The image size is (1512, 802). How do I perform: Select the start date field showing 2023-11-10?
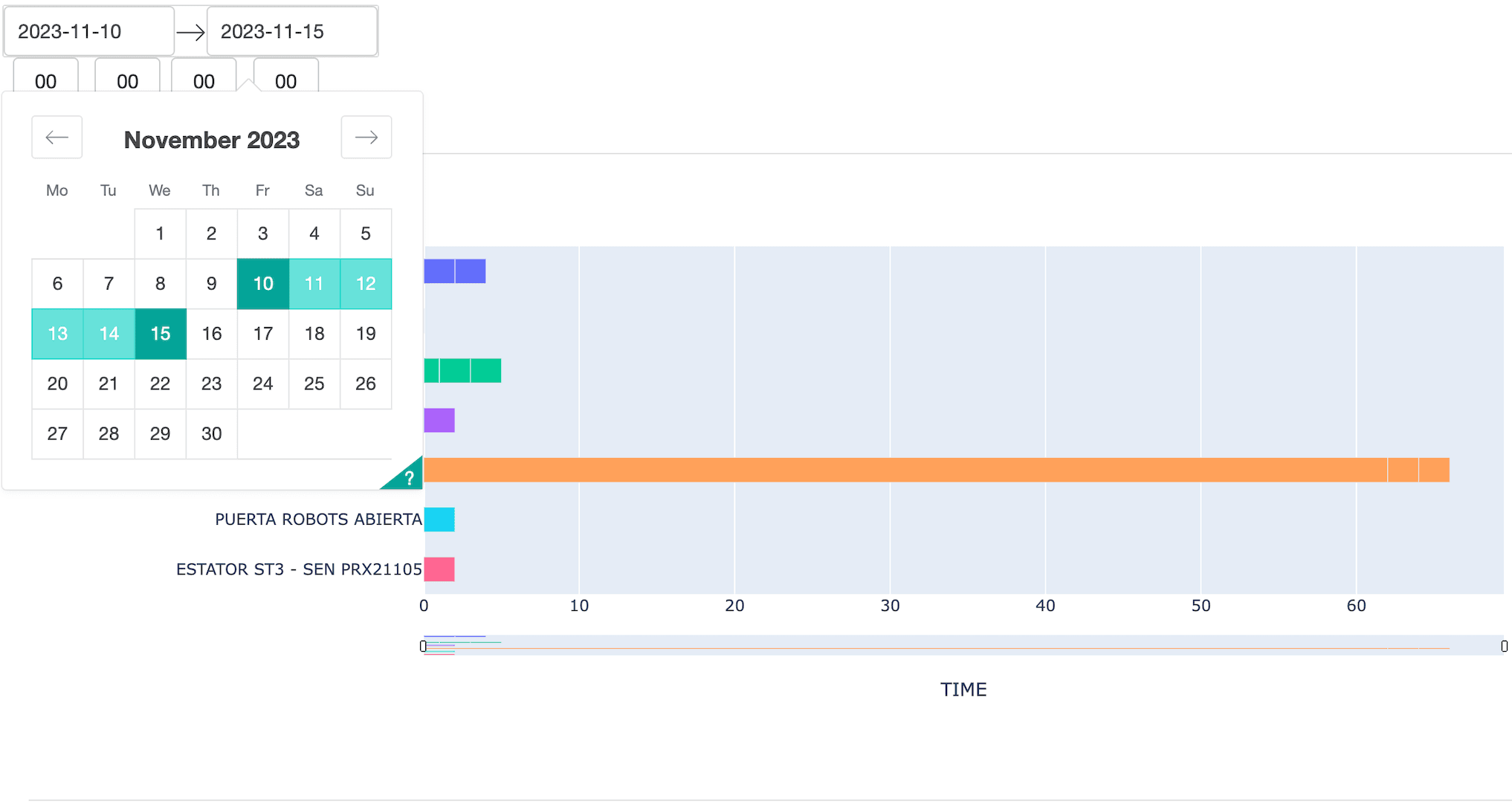[88, 31]
